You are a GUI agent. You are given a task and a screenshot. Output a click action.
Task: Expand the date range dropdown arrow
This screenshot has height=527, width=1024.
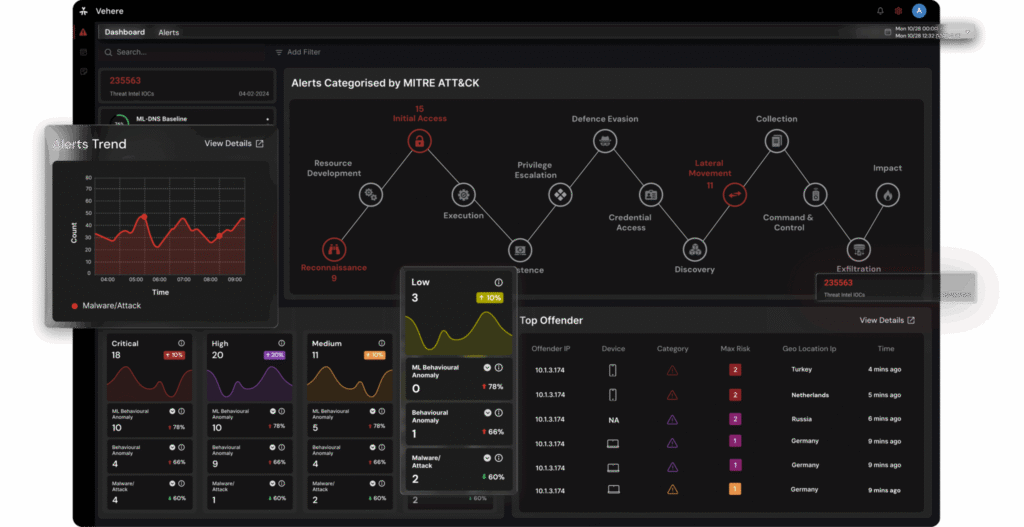tap(967, 32)
